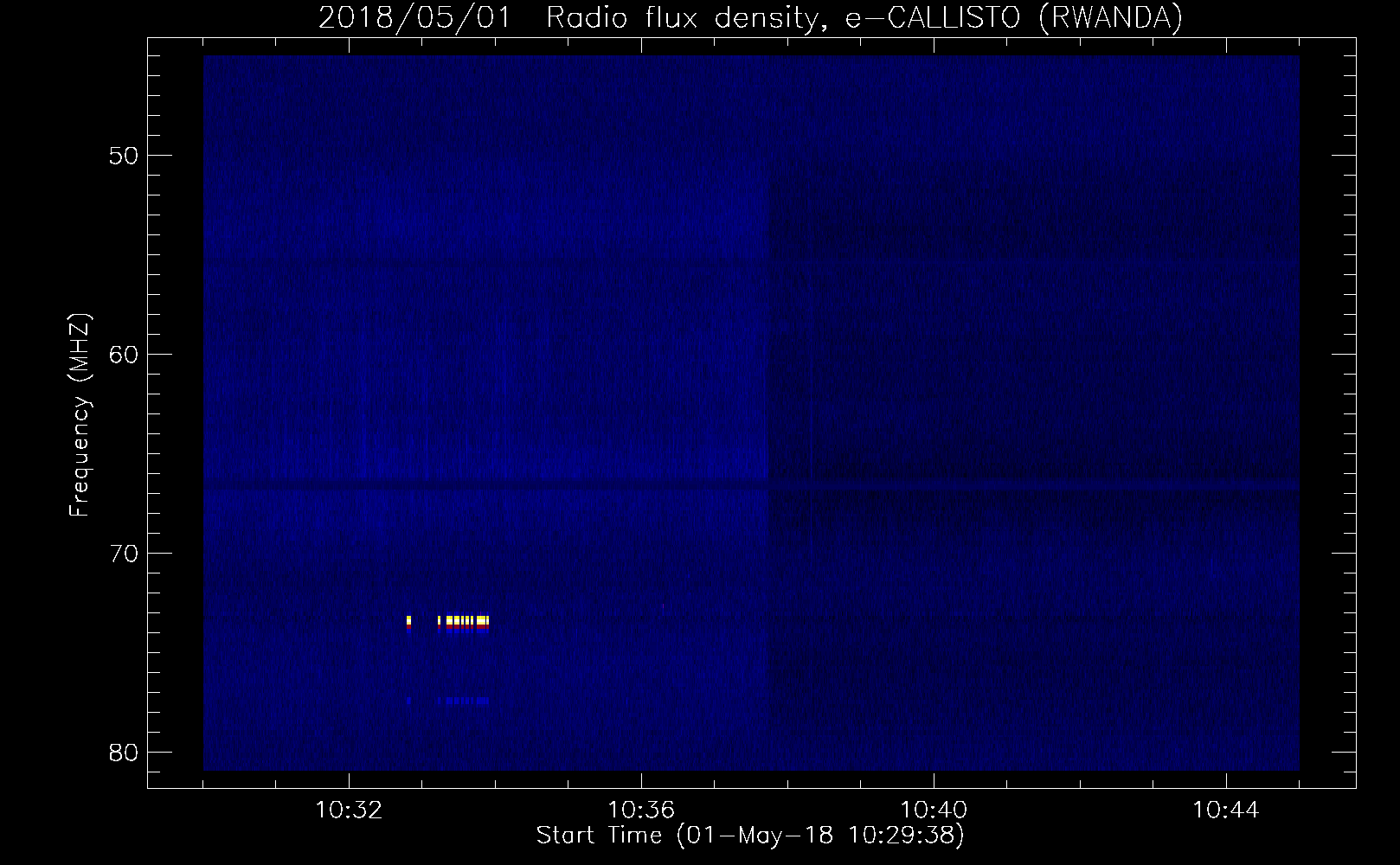Click the "Start Time (01-May-18 10:29:38)" label
Screen dimensions: 1400x865
coord(750,836)
